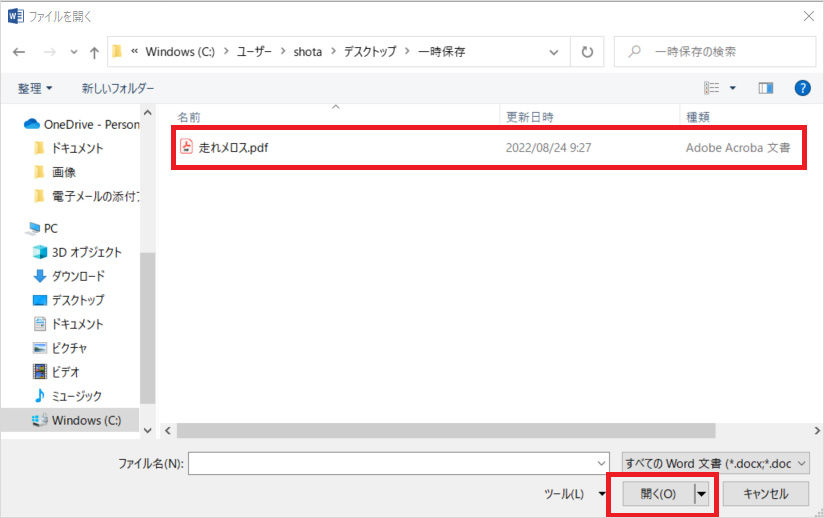This screenshot has height=518, width=824.
Task: Click horizontal scrollbar left arrow
Action: pyautogui.click(x=168, y=431)
